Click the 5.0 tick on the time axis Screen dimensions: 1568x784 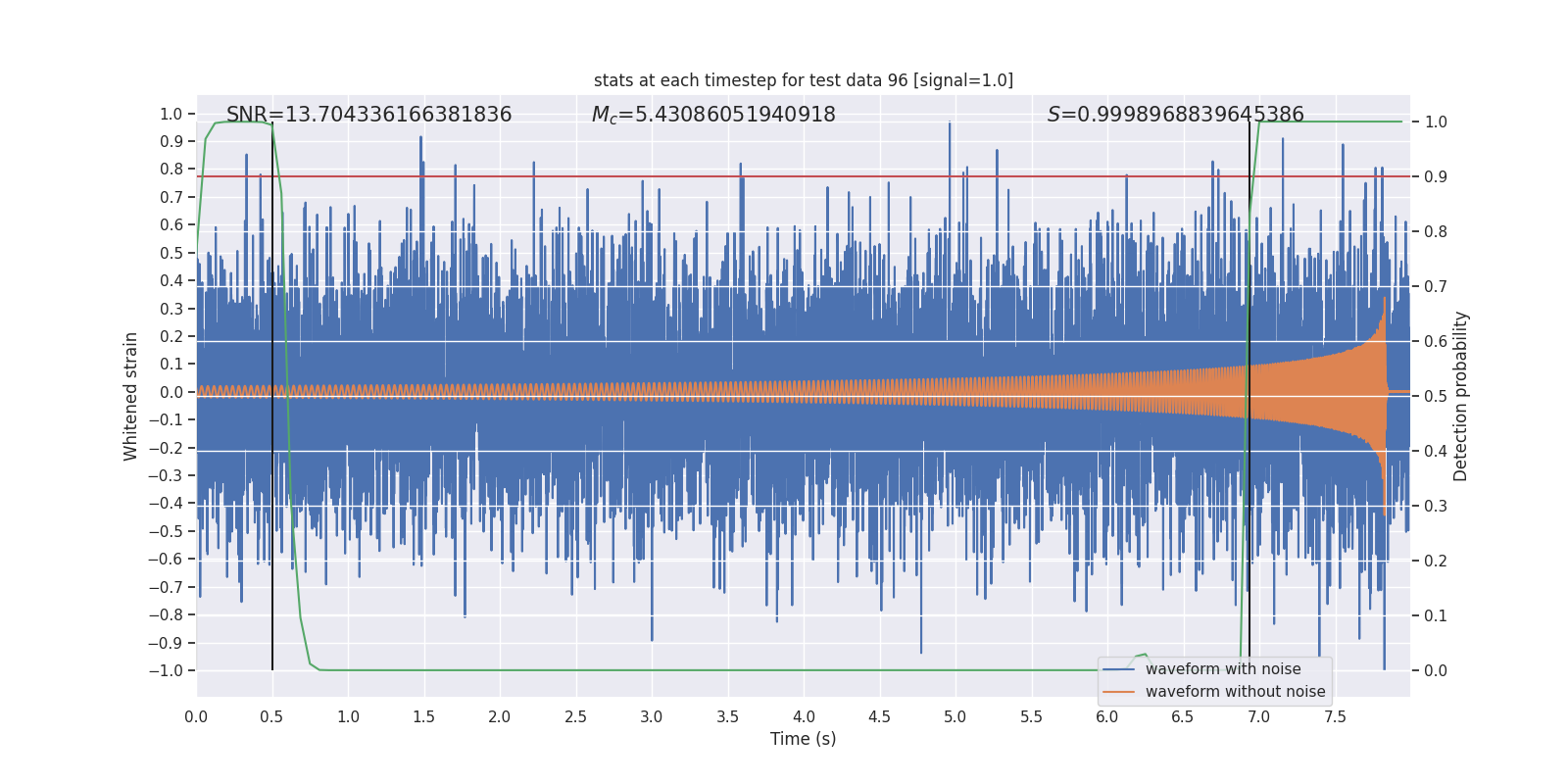pyautogui.click(x=955, y=716)
